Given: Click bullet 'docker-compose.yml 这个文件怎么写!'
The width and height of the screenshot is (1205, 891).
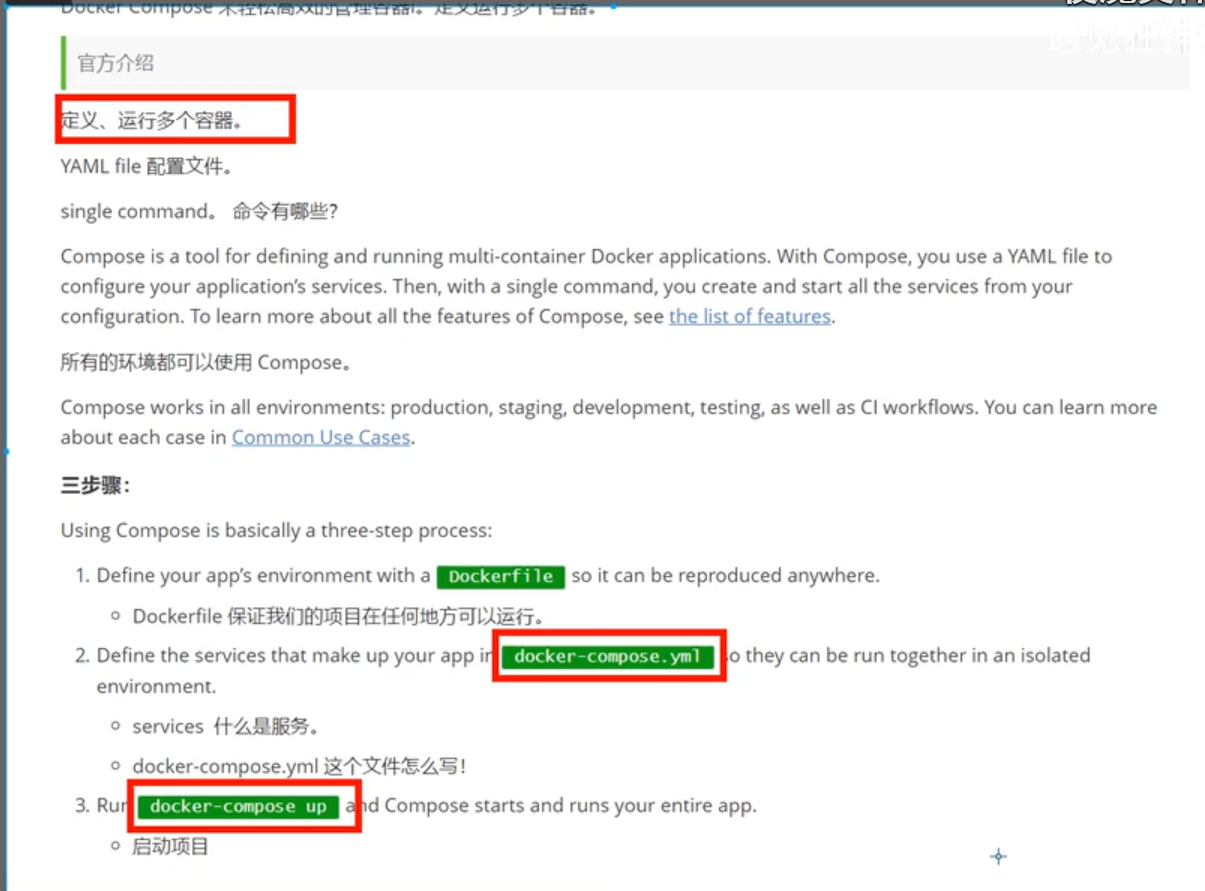Looking at the screenshot, I should tap(300, 766).
